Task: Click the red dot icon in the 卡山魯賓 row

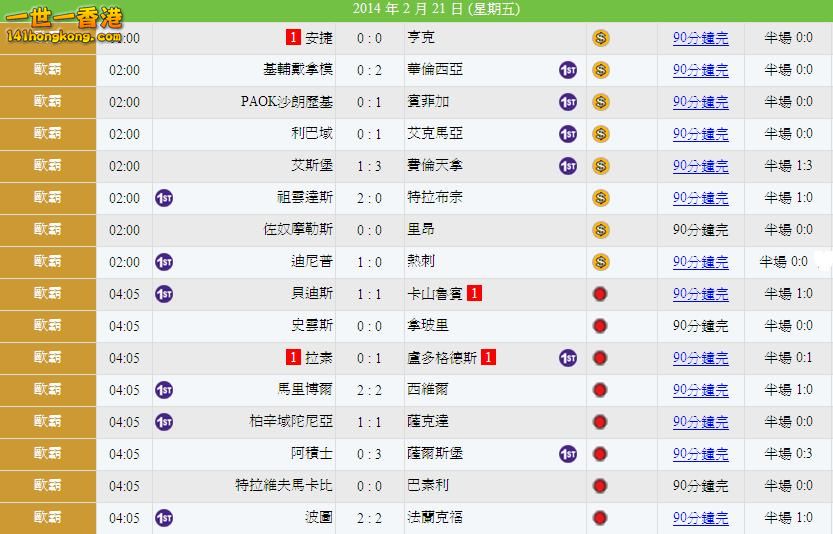Action: [x=600, y=294]
